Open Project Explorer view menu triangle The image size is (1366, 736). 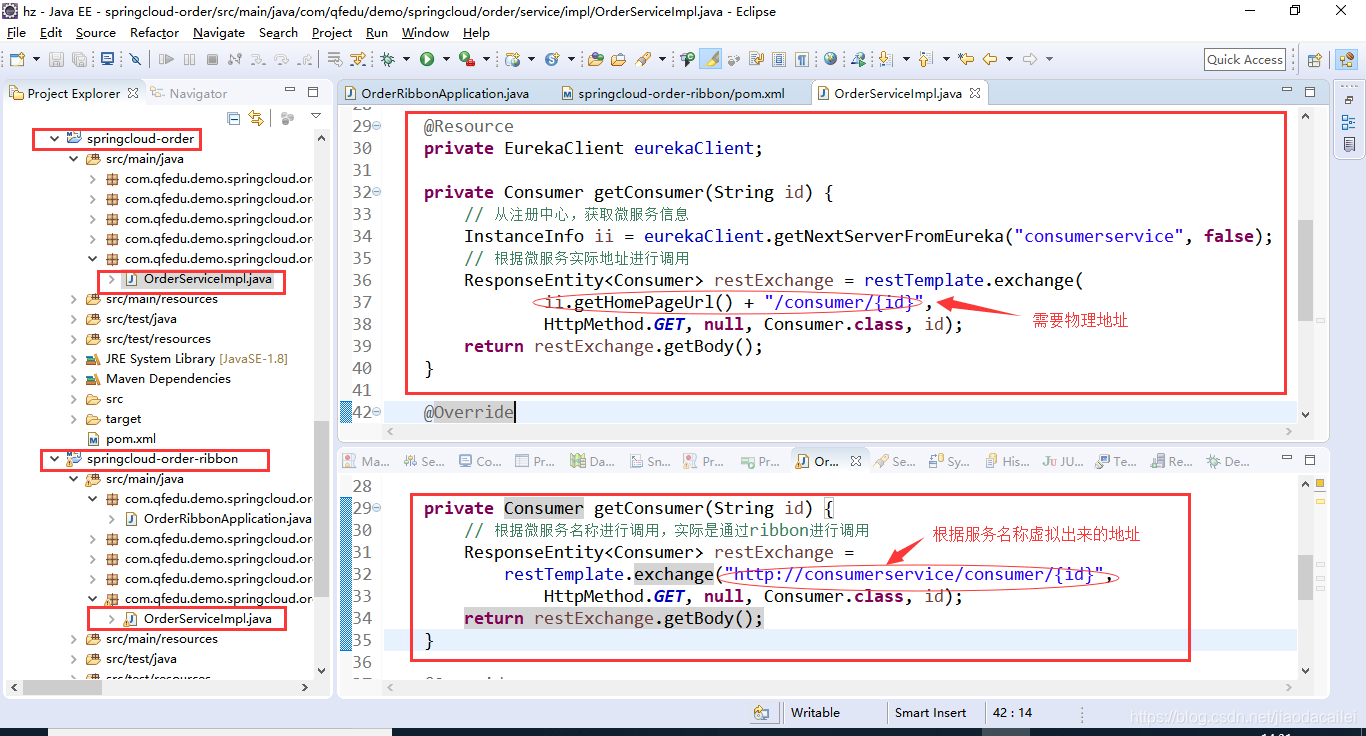coord(316,117)
